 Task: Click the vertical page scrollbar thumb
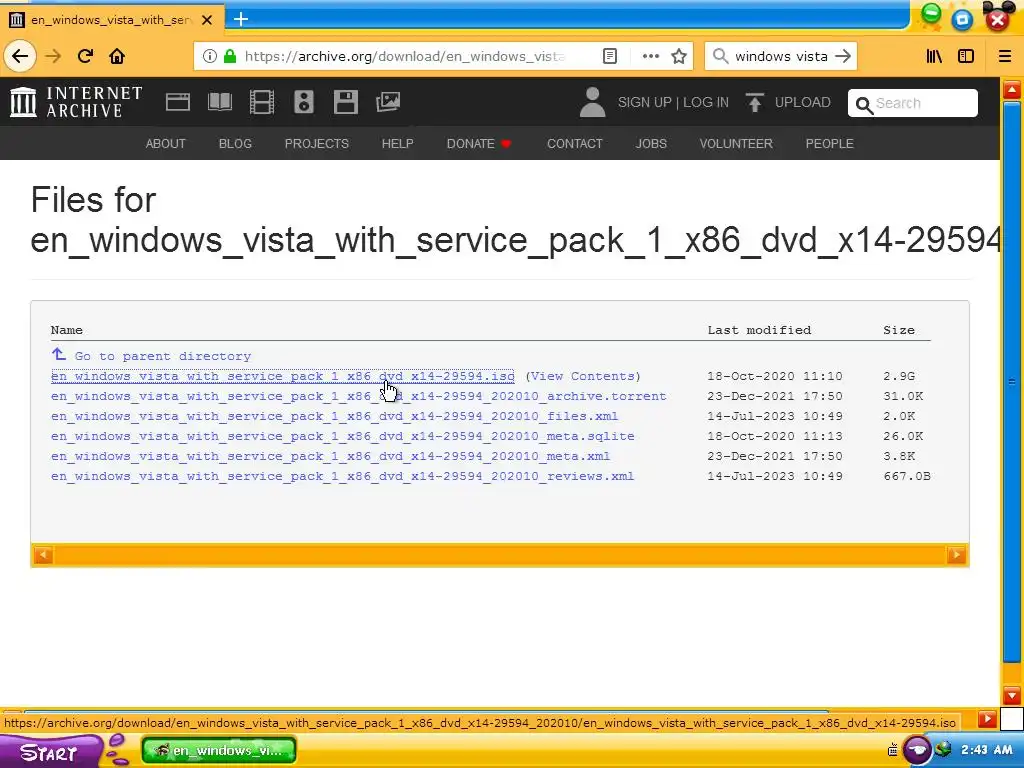click(1012, 382)
